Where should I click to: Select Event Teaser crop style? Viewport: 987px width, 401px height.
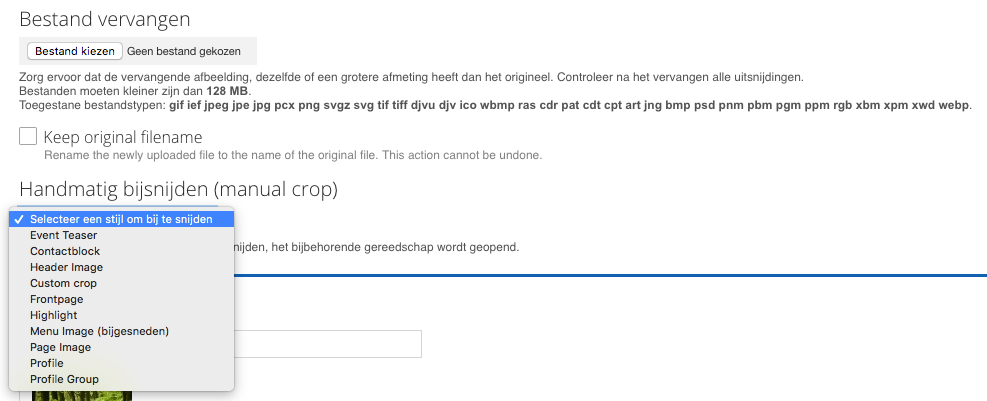click(x=63, y=235)
